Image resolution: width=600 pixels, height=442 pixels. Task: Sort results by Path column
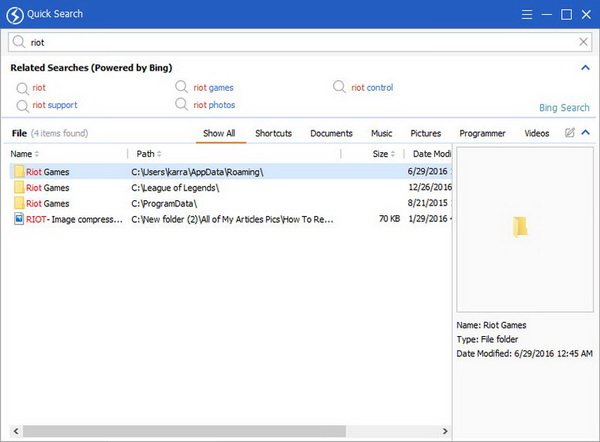[x=145, y=154]
